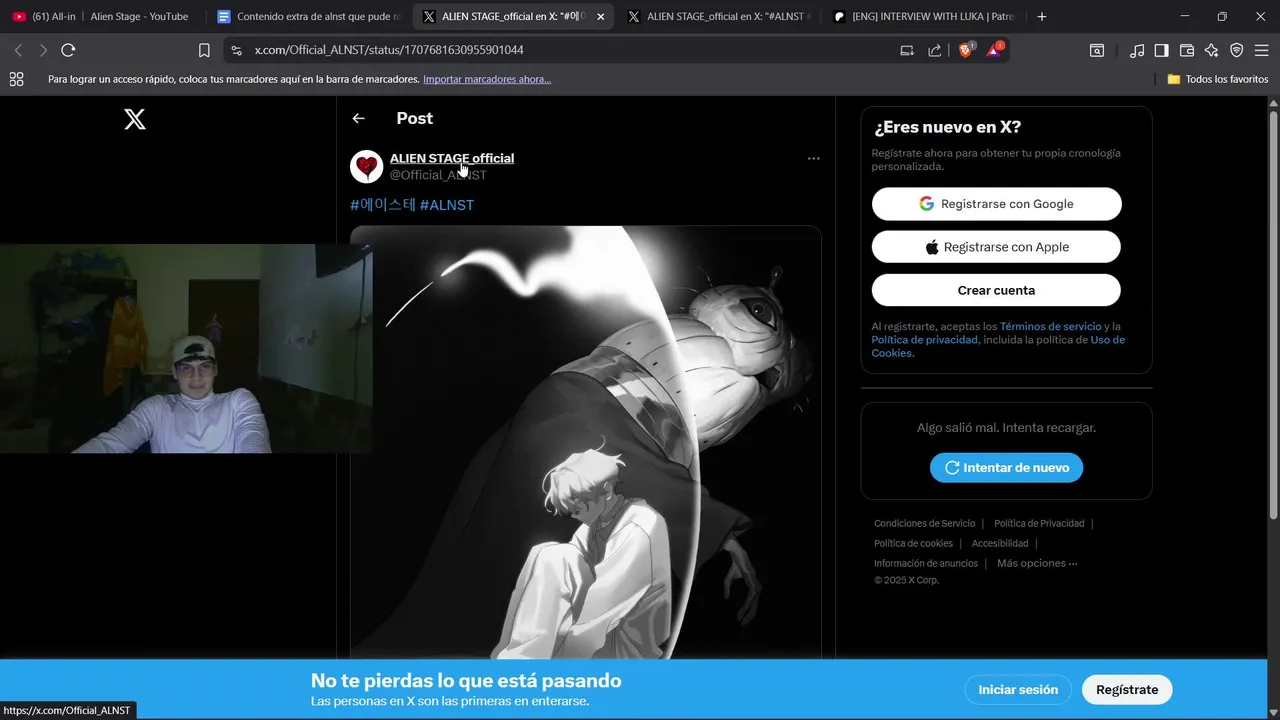The width and height of the screenshot is (1280, 720).
Task: Open Política de Privacidad footer link
Action: (1039, 523)
